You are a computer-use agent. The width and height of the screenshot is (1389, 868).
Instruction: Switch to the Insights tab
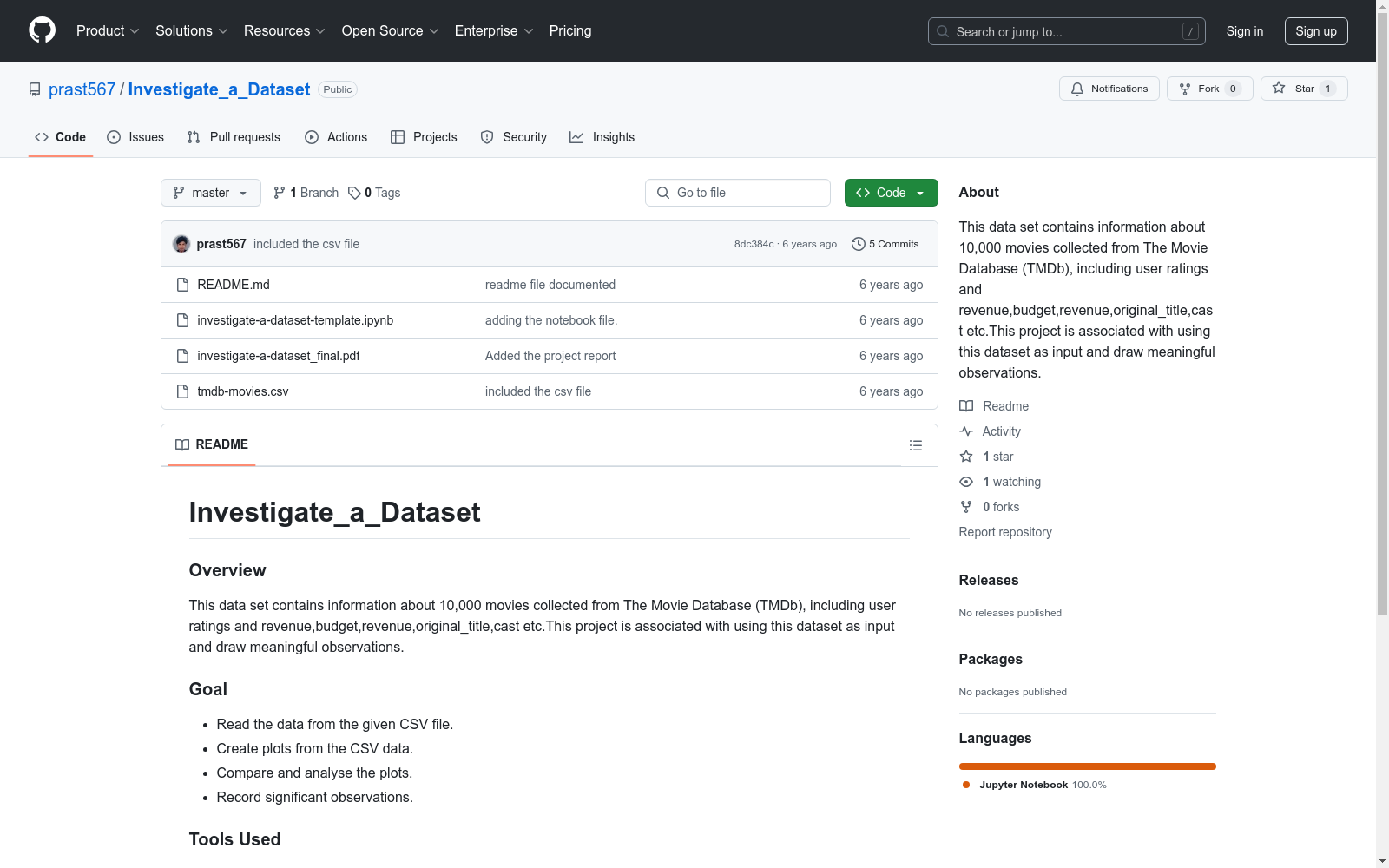(x=602, y=137)
